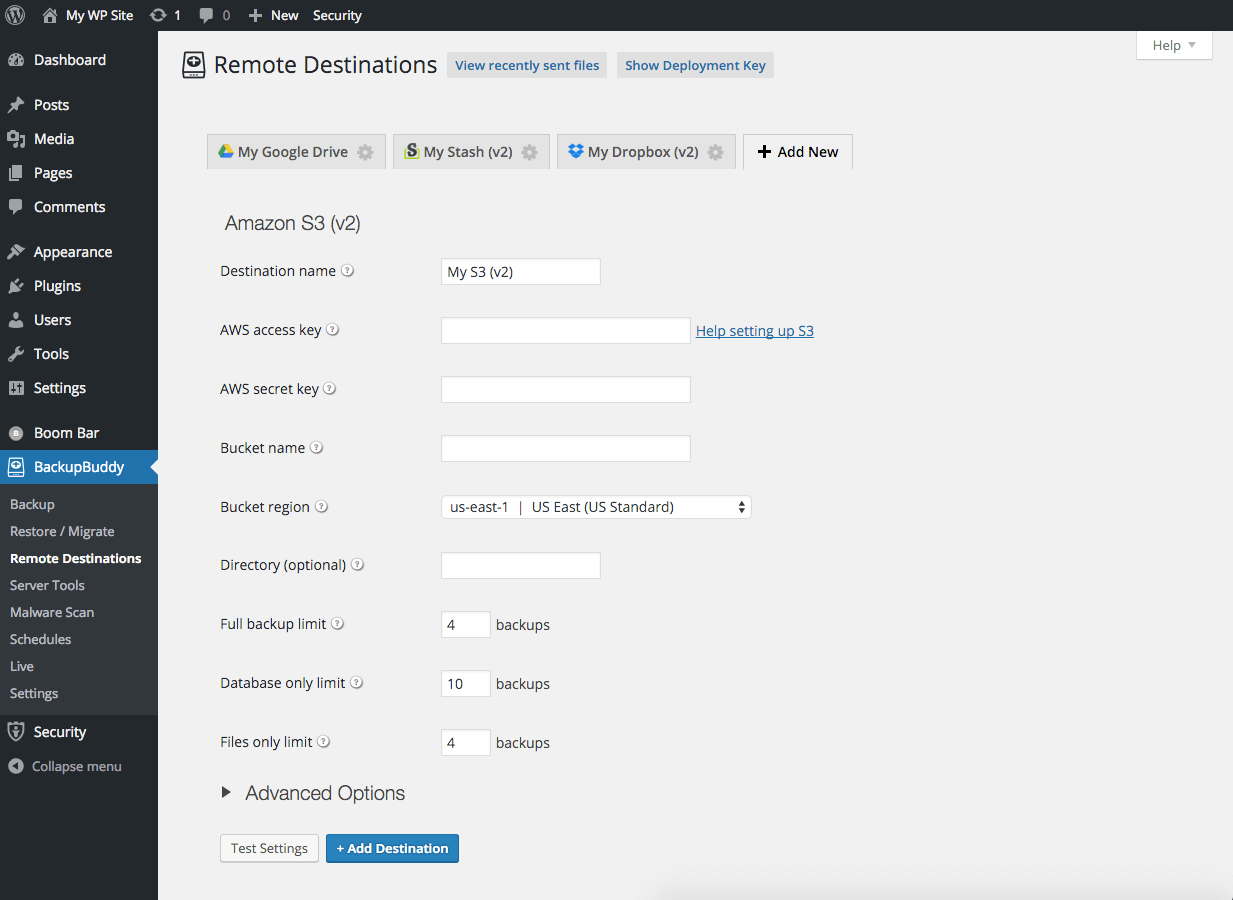Click Directory (optional) help icon

click(358, 565)
